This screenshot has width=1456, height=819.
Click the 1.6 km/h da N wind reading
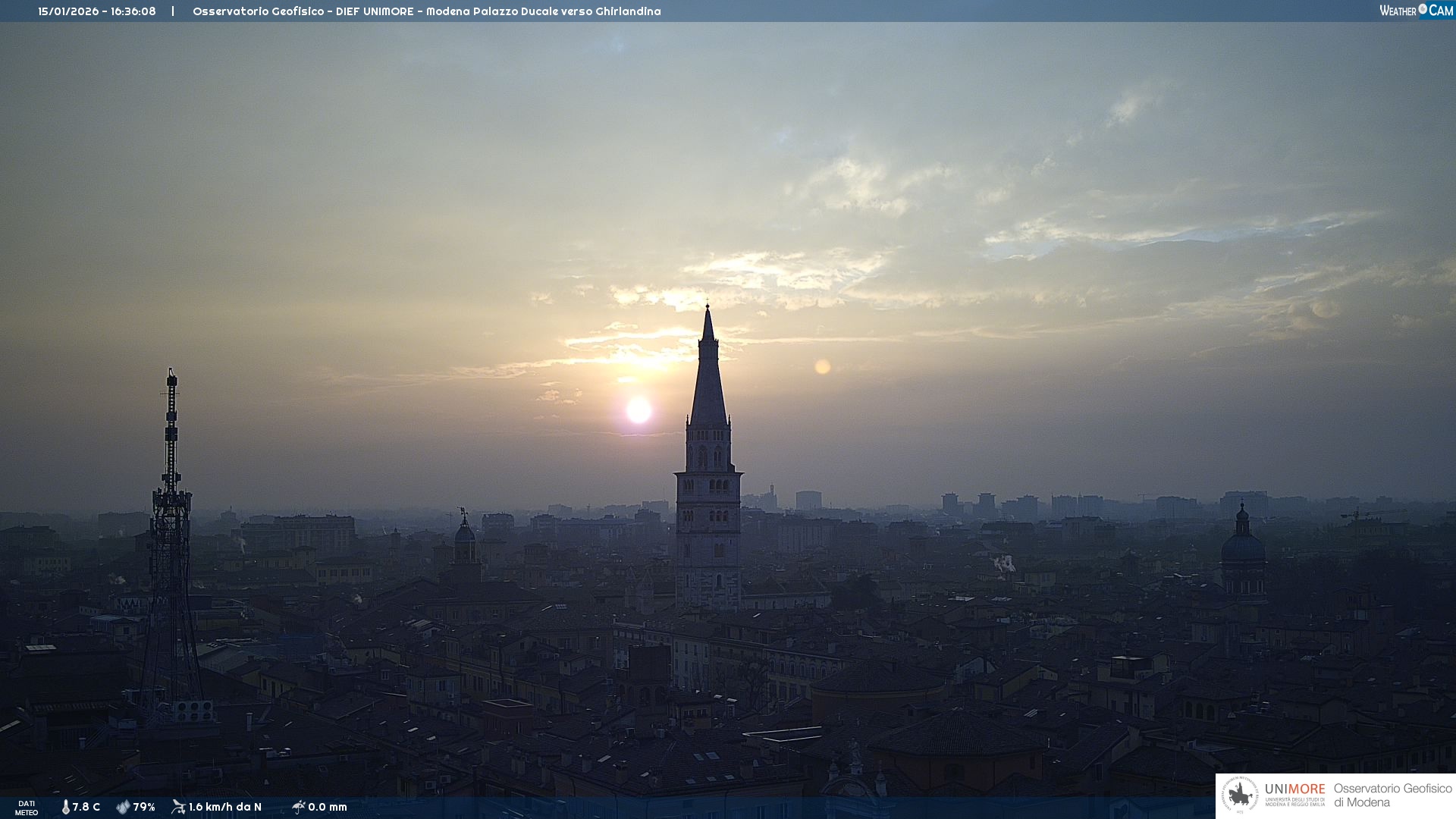point(225,807)
